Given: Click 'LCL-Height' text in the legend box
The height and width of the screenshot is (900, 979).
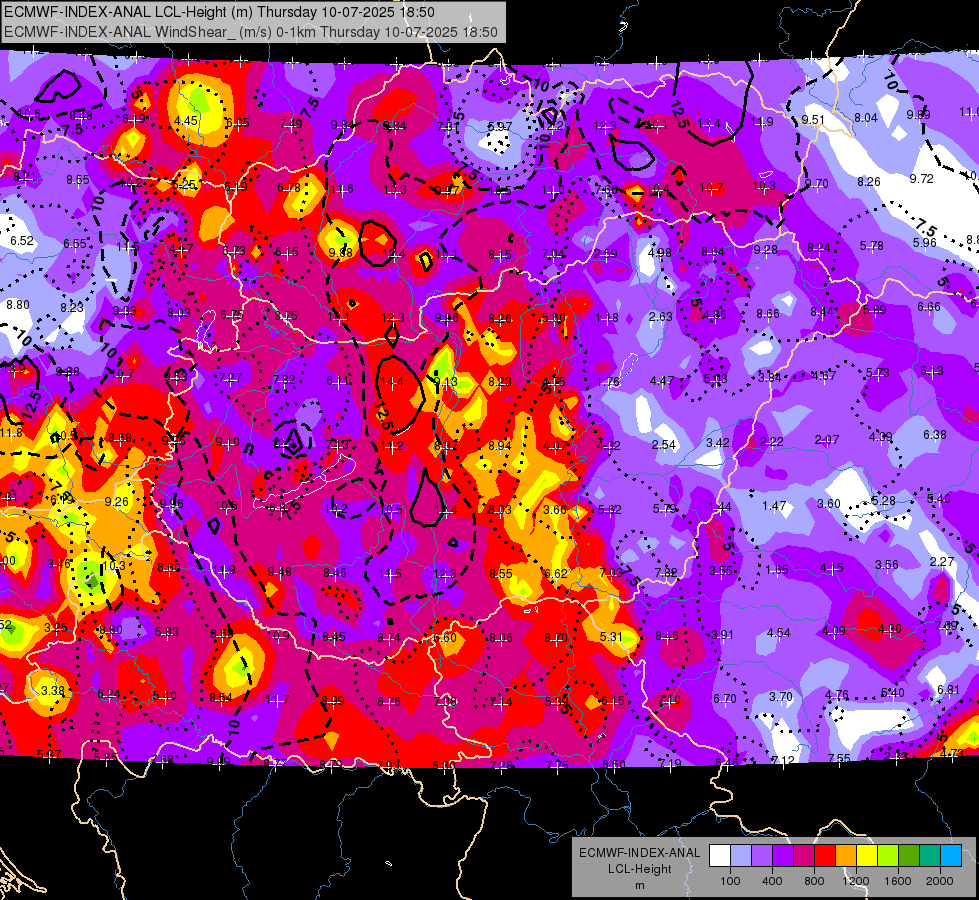Looking at the screenshot, I should click(x=639, y=869).
